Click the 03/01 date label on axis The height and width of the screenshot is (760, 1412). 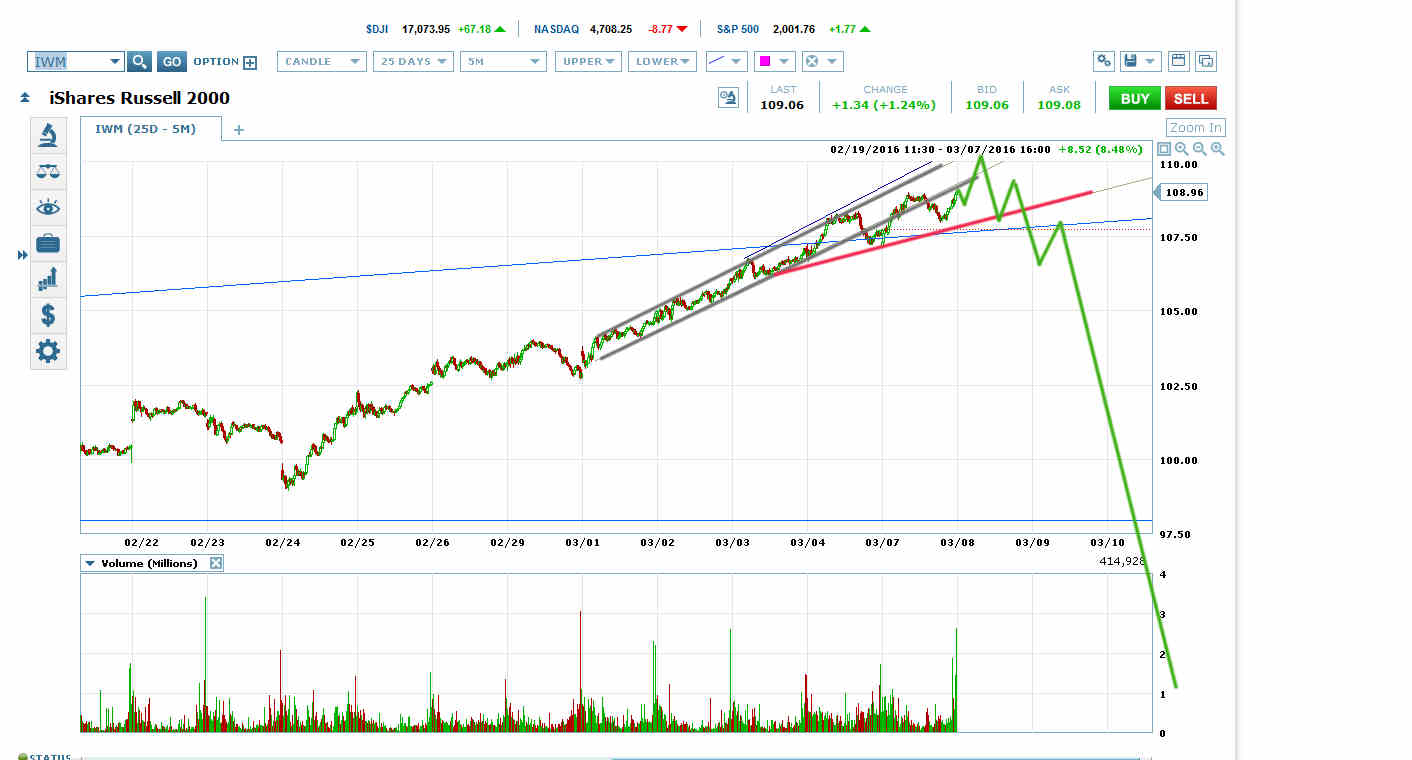(x=581, y=542)
